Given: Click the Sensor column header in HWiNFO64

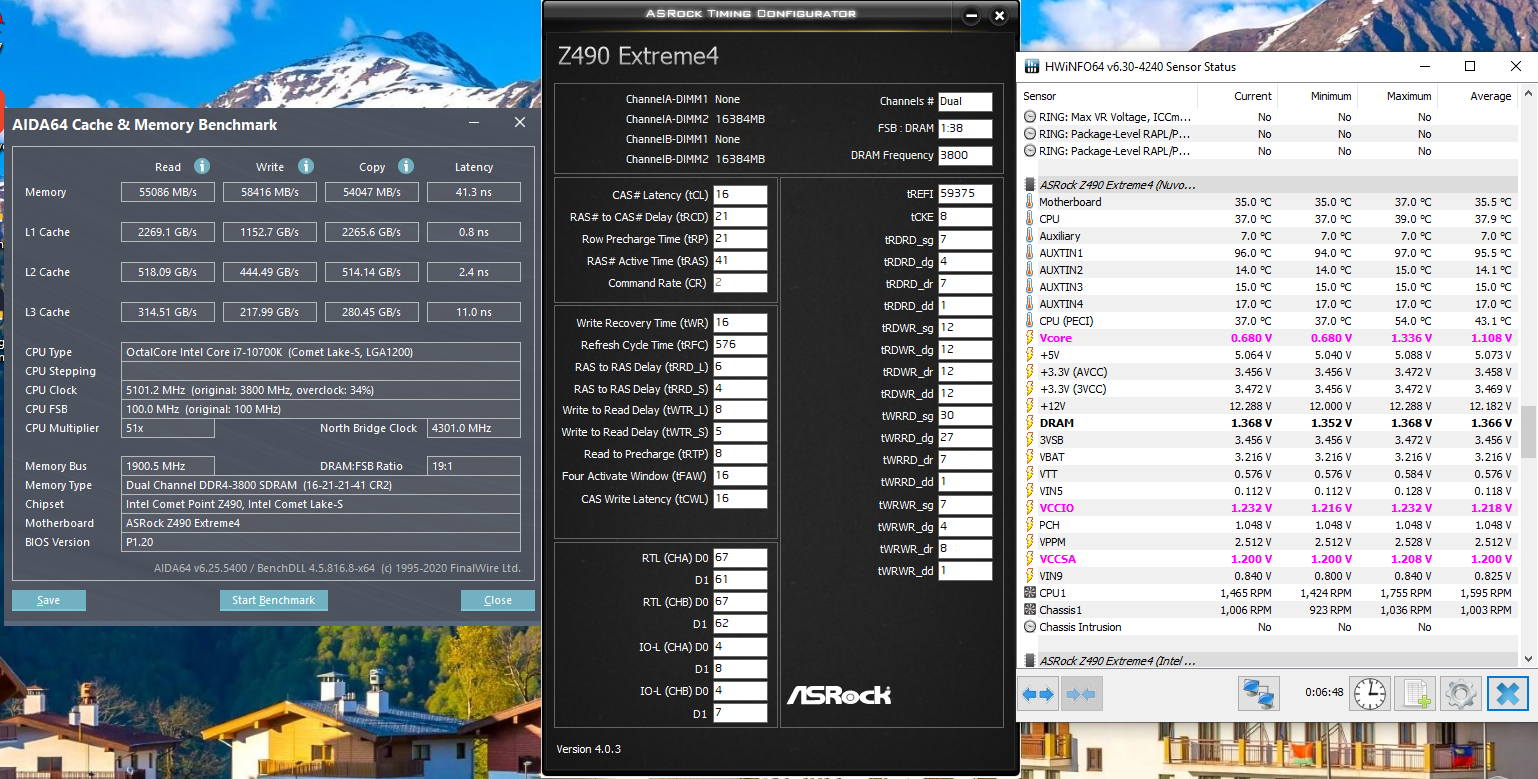Looking at the screenshot, I should click(1108, 96).
